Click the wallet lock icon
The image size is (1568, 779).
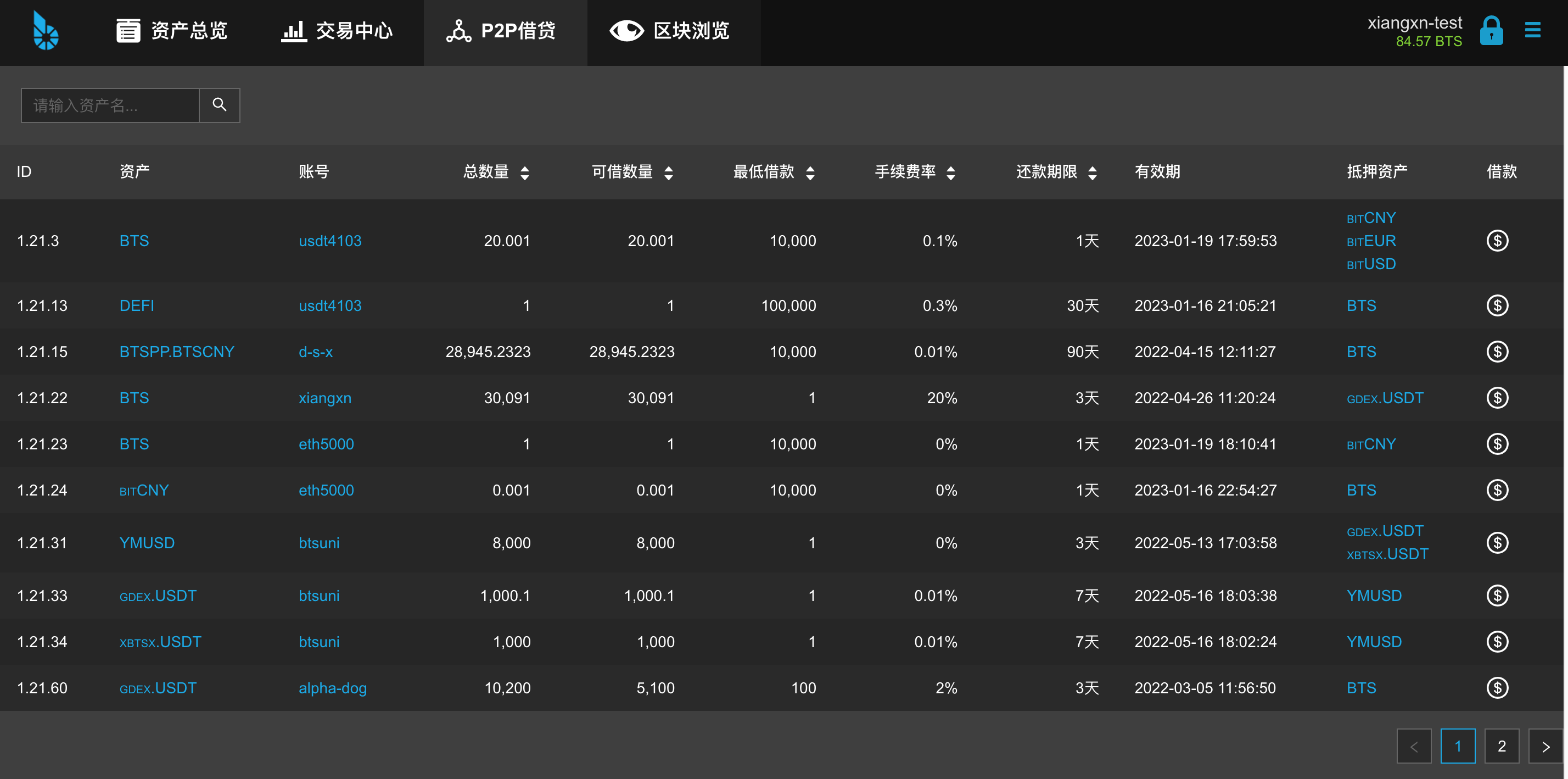tap(1491, 30)
